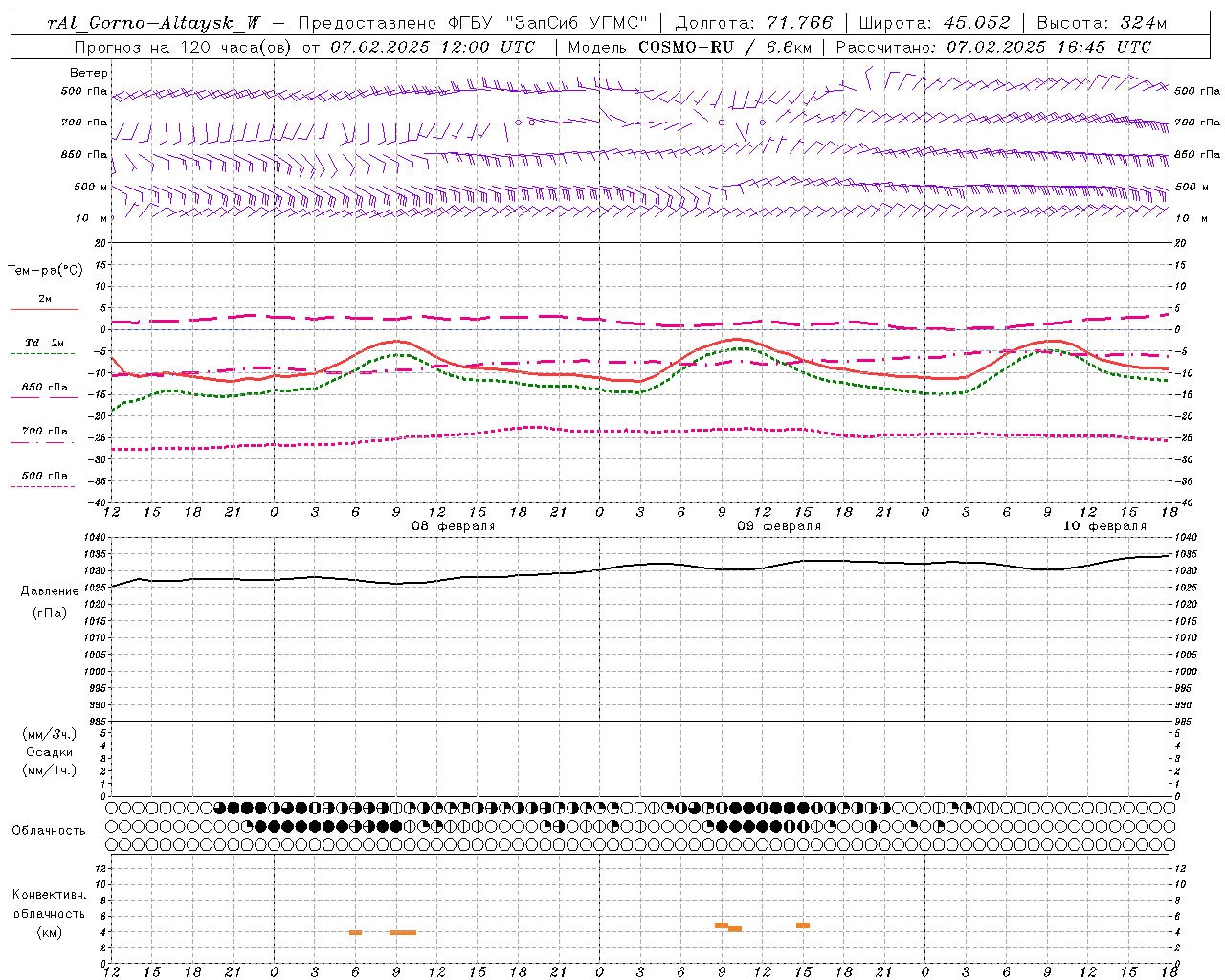The height and width of the screenshot is (980, 1225).
Task: Select the Высота: 324м value
Action: pyautogui.click(x=1102, y=23)
